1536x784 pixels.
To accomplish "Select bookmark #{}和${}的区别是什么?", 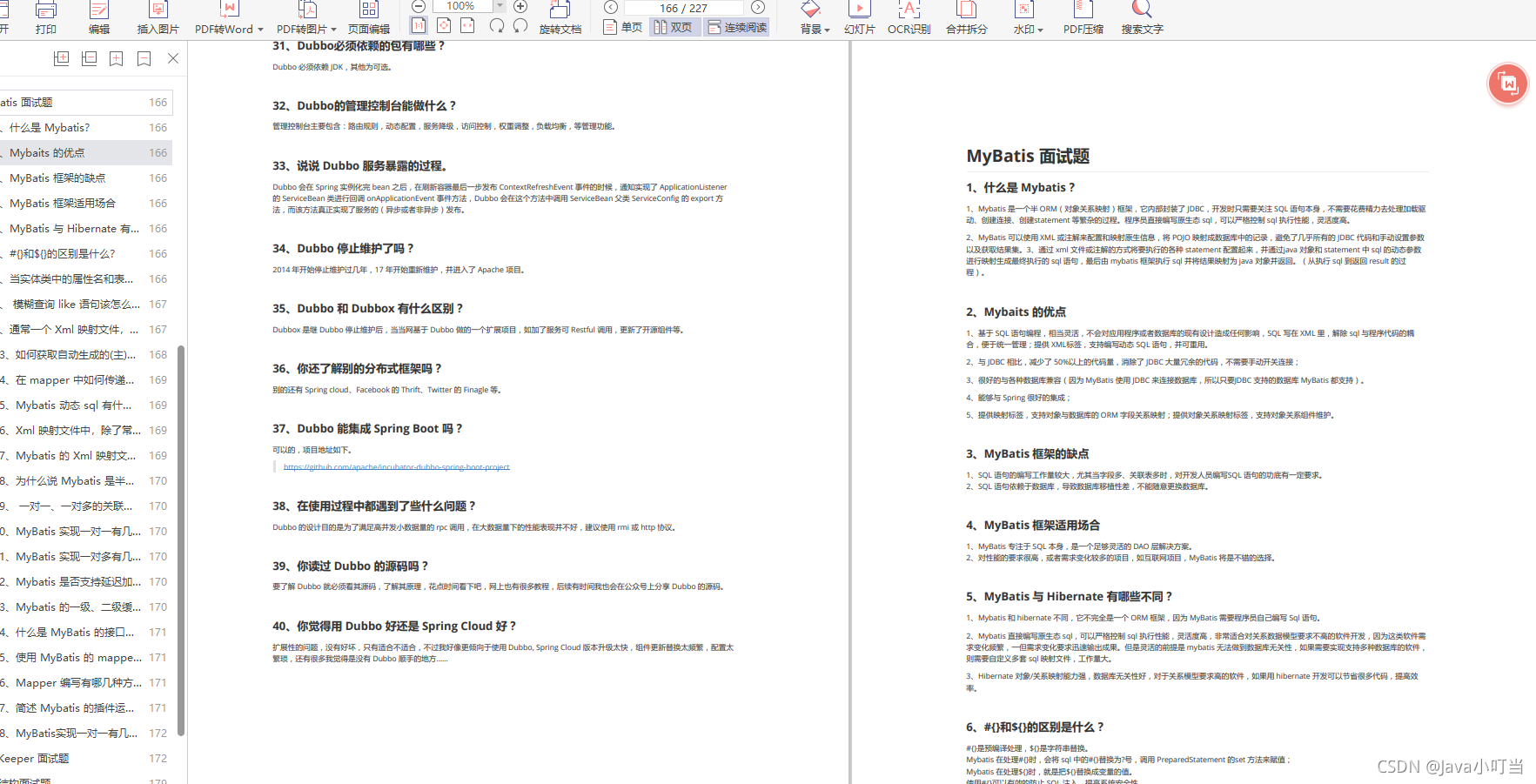I will pyautogui.click(x=86, y=253).
